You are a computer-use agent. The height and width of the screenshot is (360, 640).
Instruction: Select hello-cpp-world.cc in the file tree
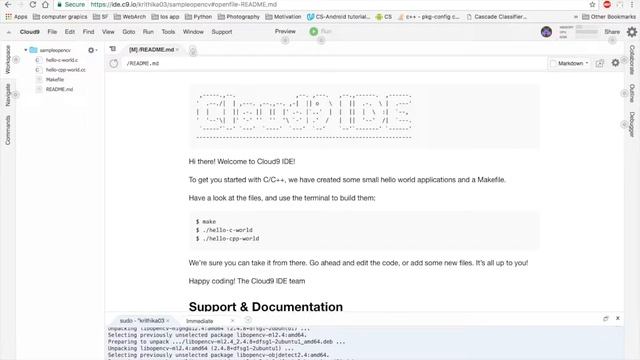coord(65,70)
